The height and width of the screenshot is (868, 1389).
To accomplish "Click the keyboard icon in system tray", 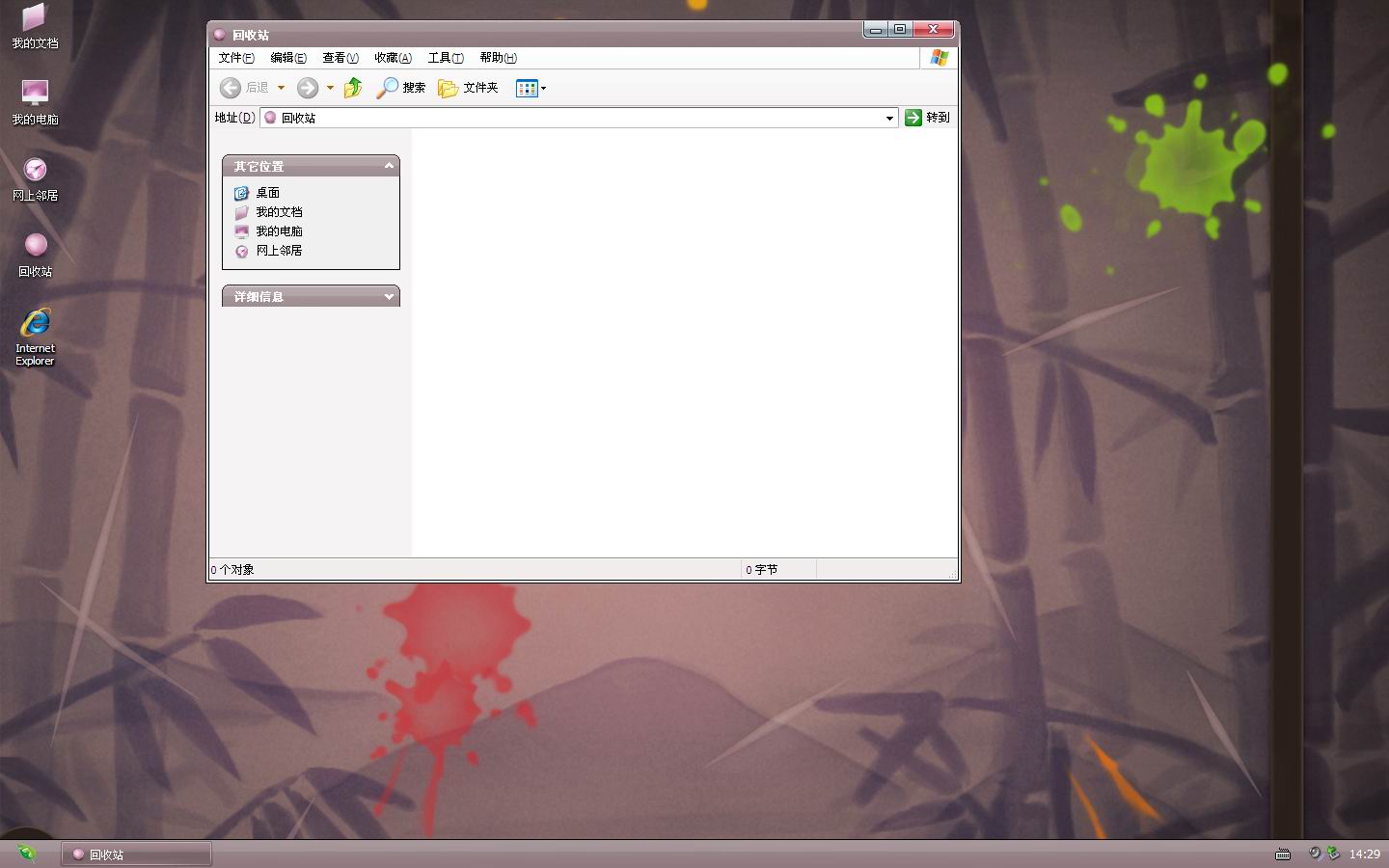I will click(x=1283, y=854).
